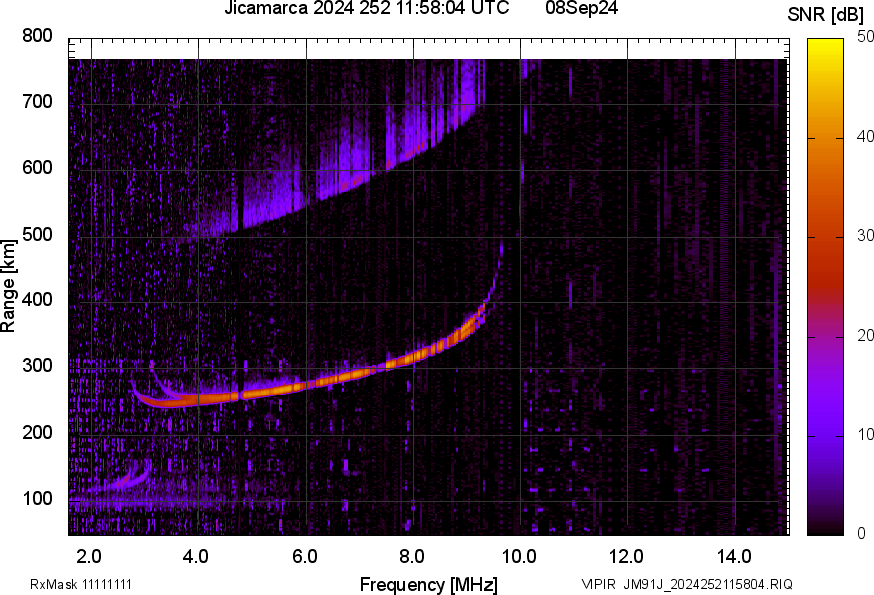
Task: Click the RxMask 11111111 text
Action: click(81, 584)
